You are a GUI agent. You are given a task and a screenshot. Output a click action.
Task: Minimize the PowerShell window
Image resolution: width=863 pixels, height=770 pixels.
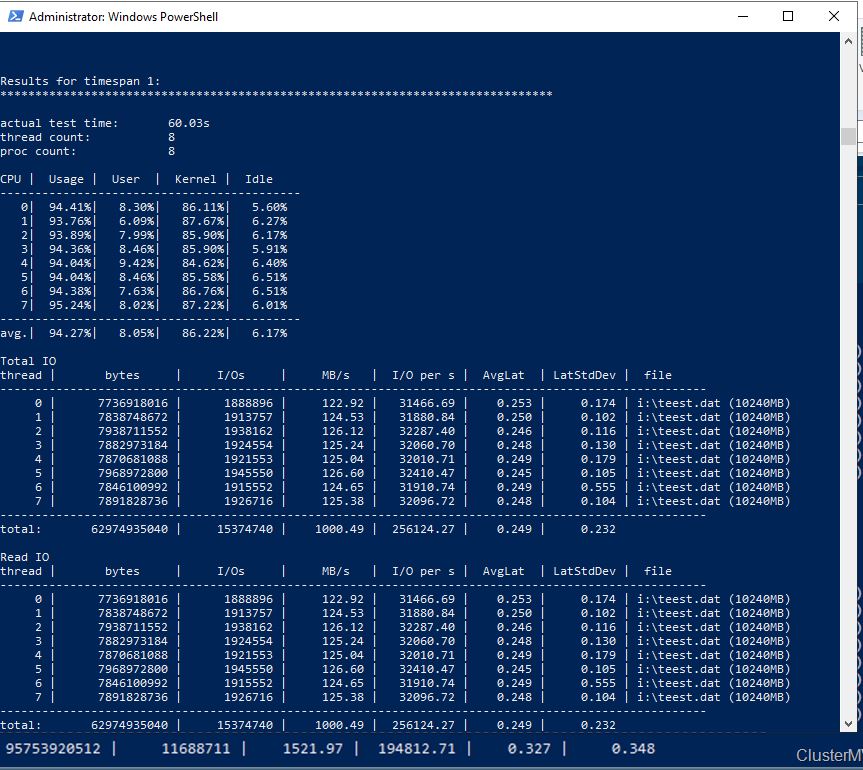[x=742, y=17]
